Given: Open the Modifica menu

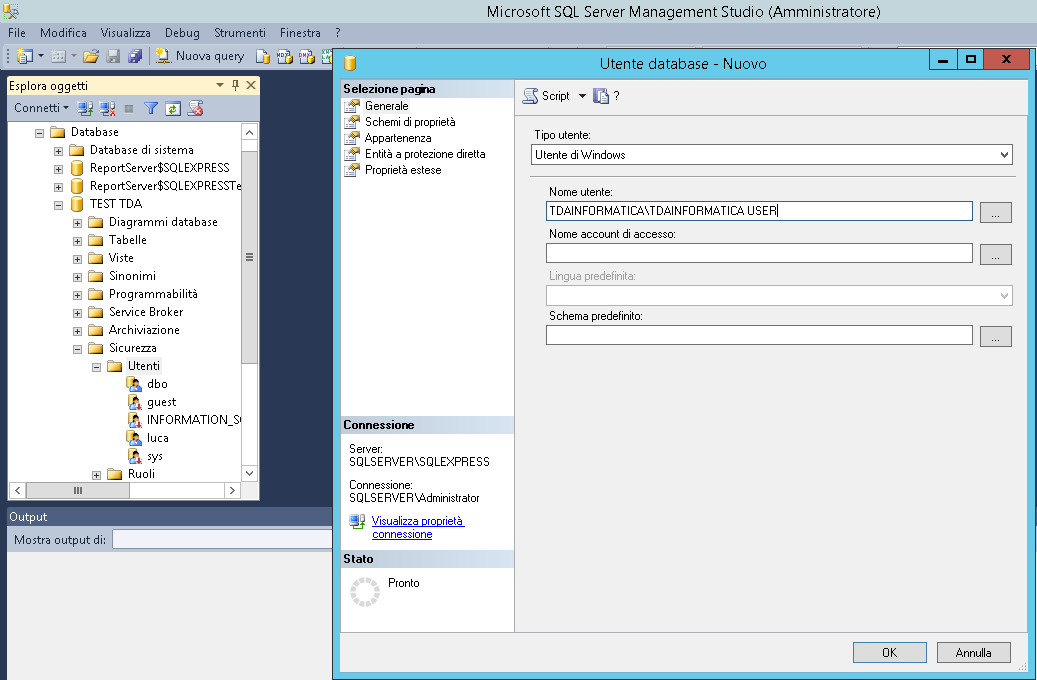Looking at the screenshot, I should 63,32.
